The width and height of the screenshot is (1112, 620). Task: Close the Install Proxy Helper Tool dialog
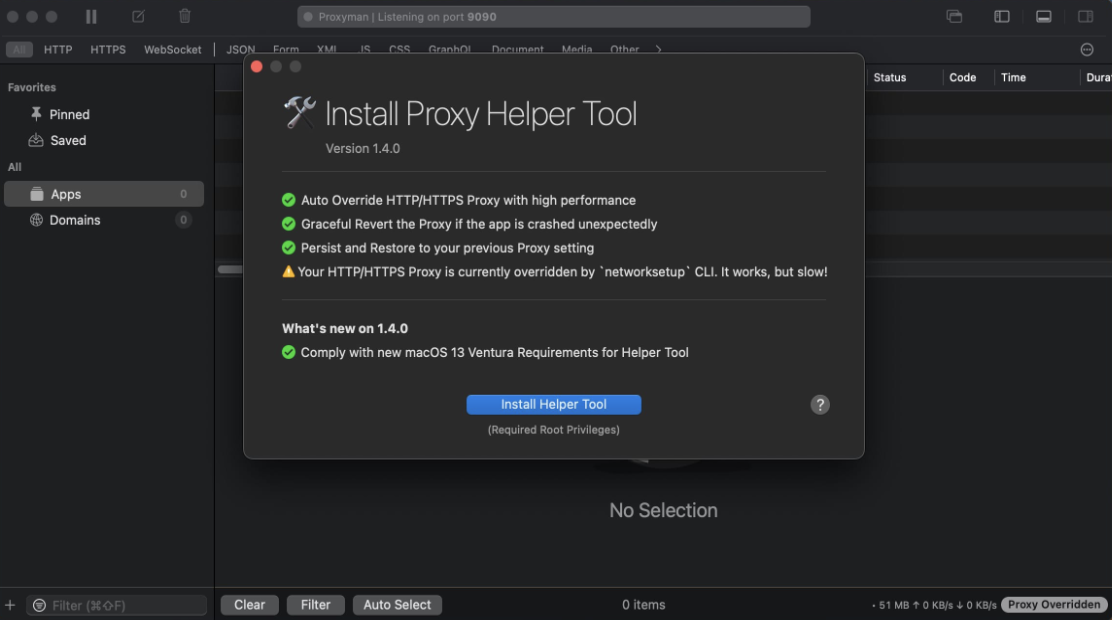(x=257, y=67)
